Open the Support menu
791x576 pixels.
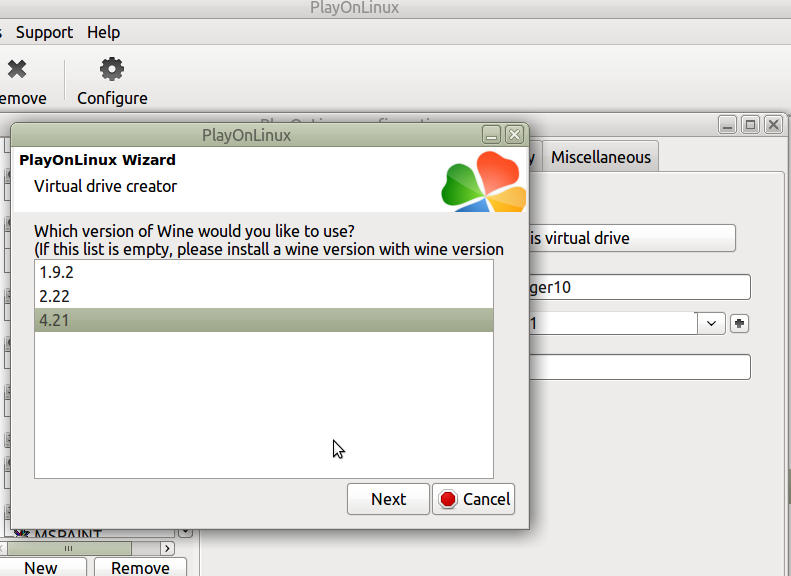tap(44, 32)
